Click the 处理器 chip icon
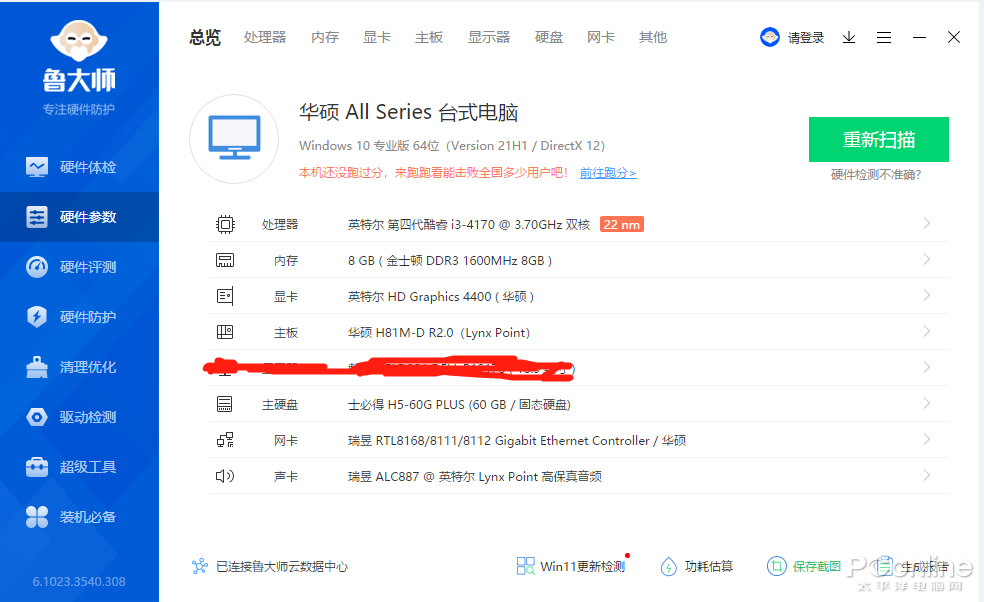This screenshot has height=602, width=984. click(225, 224)
